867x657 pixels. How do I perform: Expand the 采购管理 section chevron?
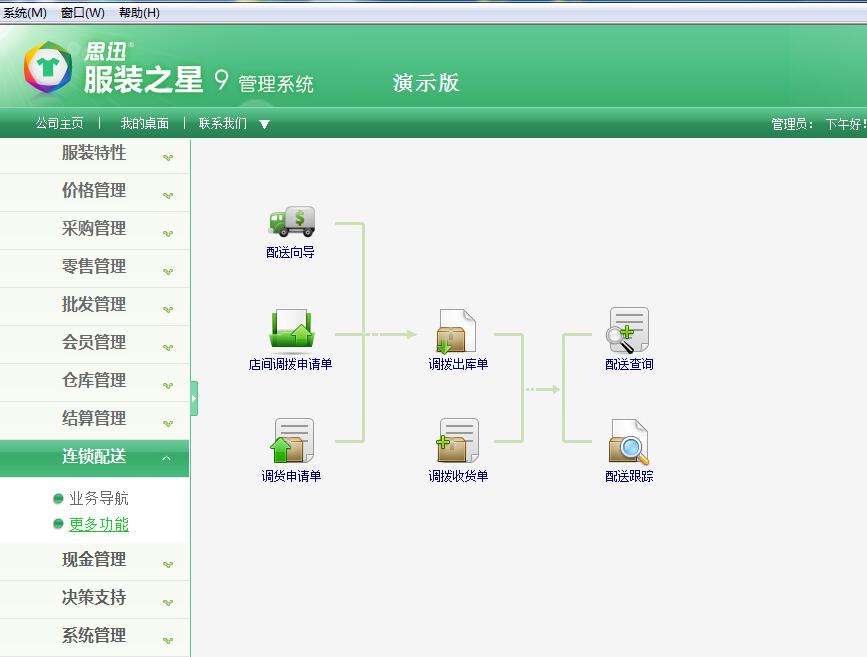click(x=168, y=233)
